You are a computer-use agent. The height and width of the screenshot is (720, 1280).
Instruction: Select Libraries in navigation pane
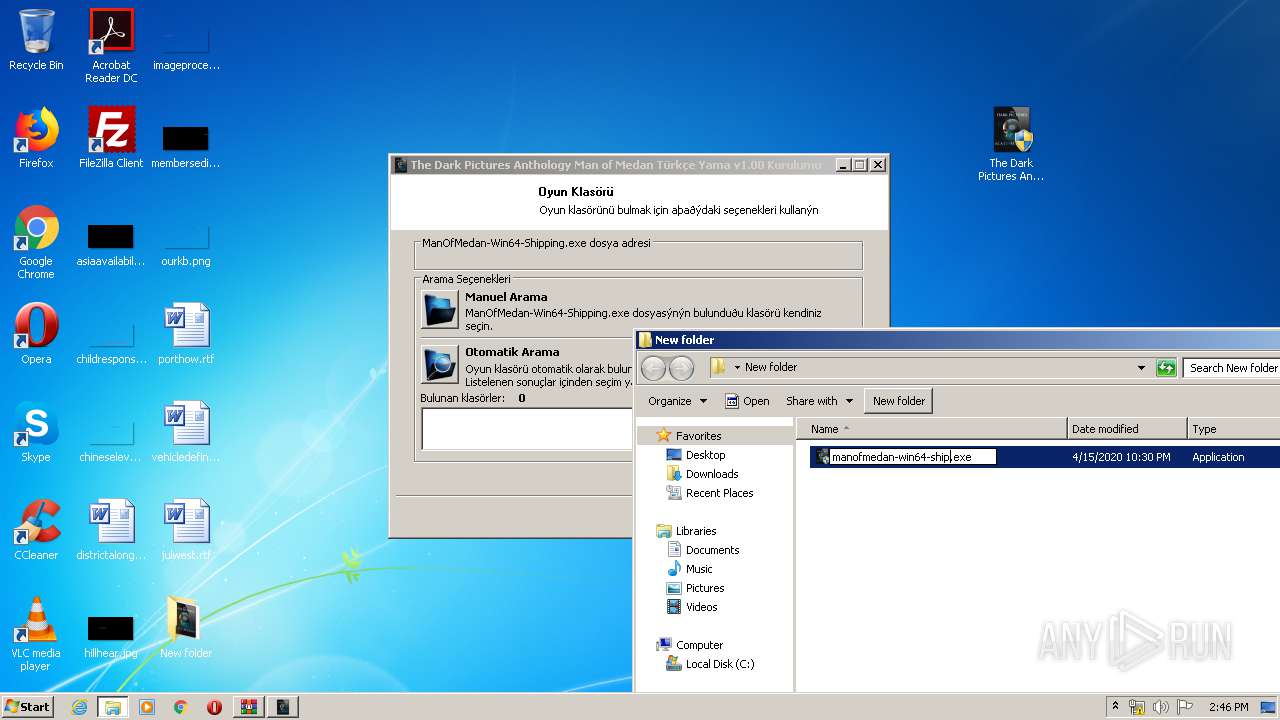(696, 531)
